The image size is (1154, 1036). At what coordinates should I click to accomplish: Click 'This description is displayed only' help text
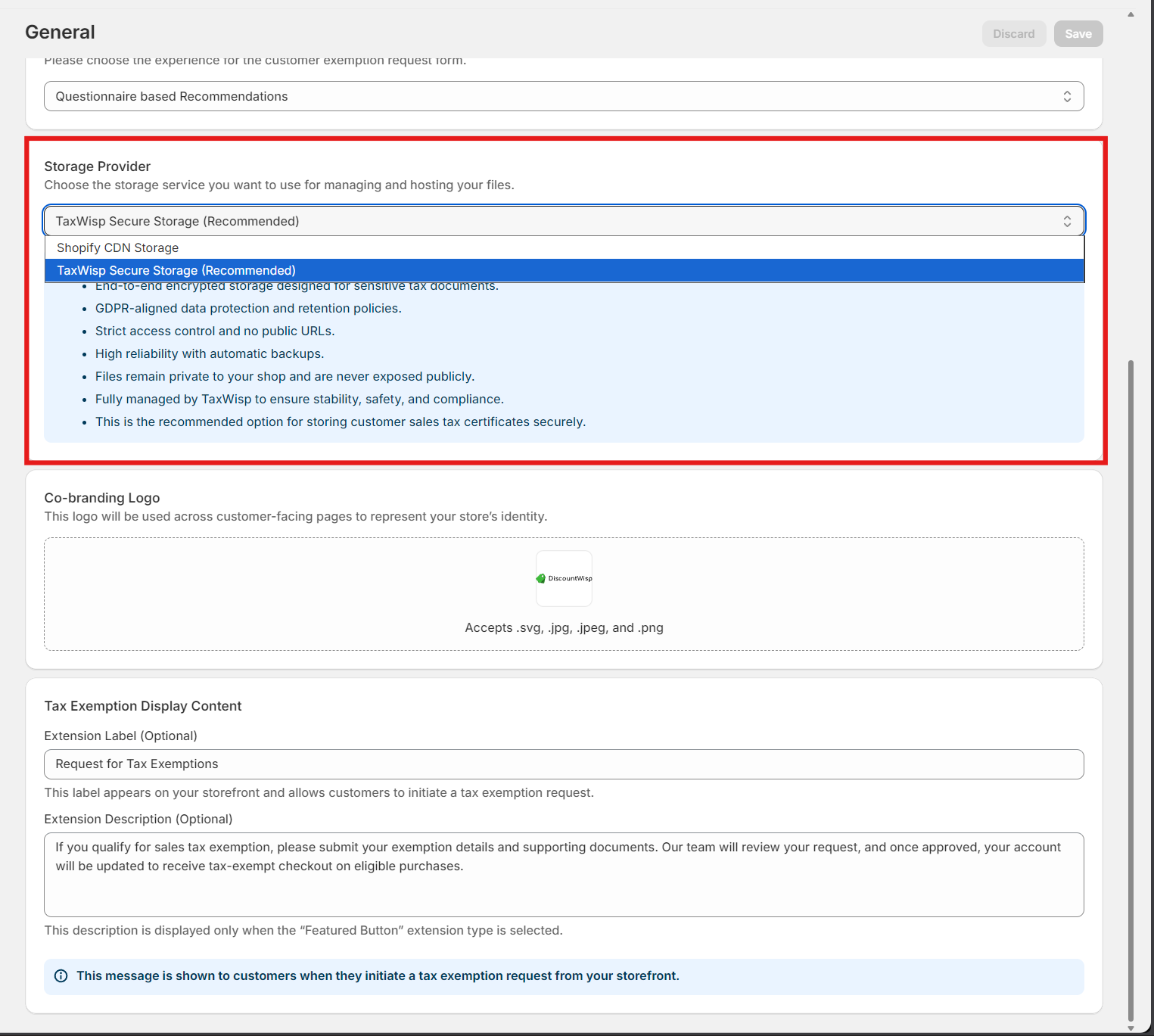tap(303, 930)
